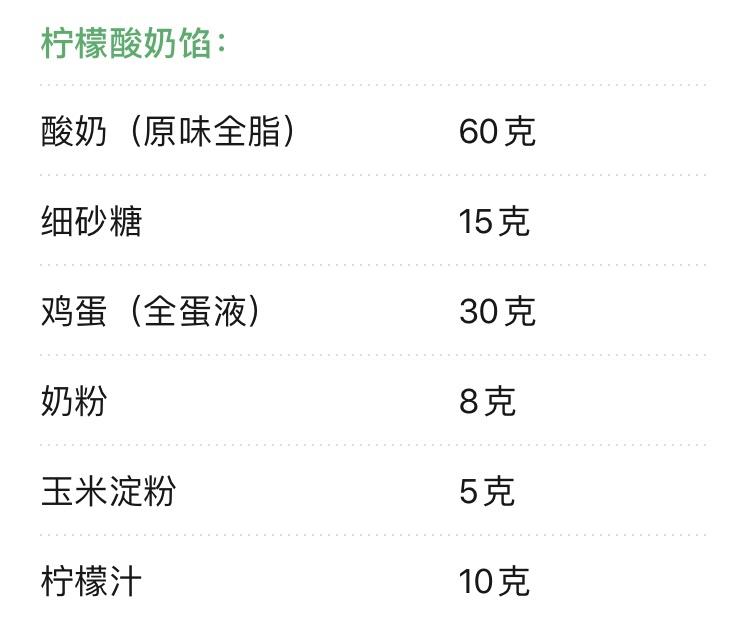This screenshot has width=738, height=623.
Task: Click the 15克 sugar amount
Action: [494, 221]
